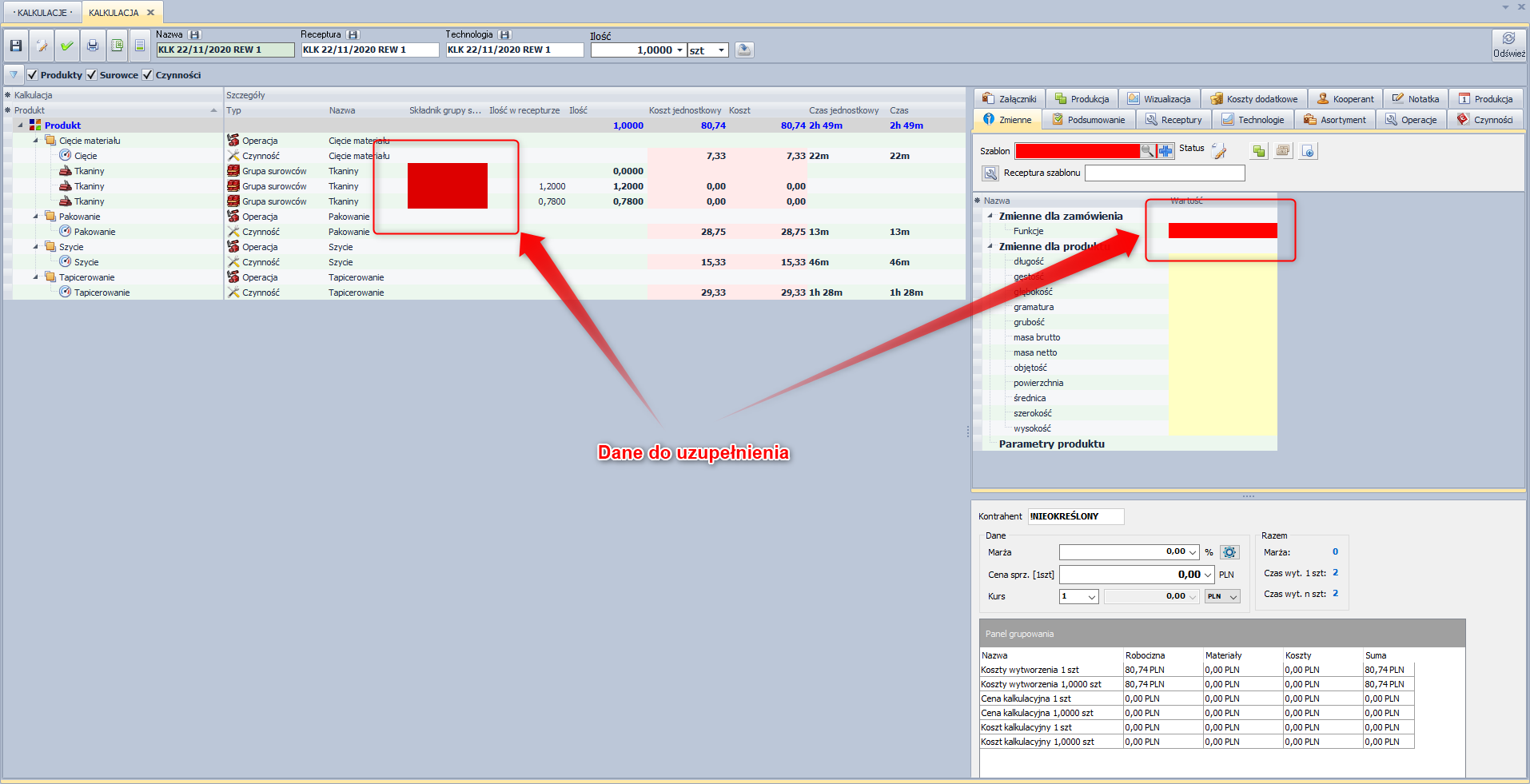This screenshot has height=784, width=1530.
Task: Click the Receptura szablonu input field
Action: point(1164,173)
